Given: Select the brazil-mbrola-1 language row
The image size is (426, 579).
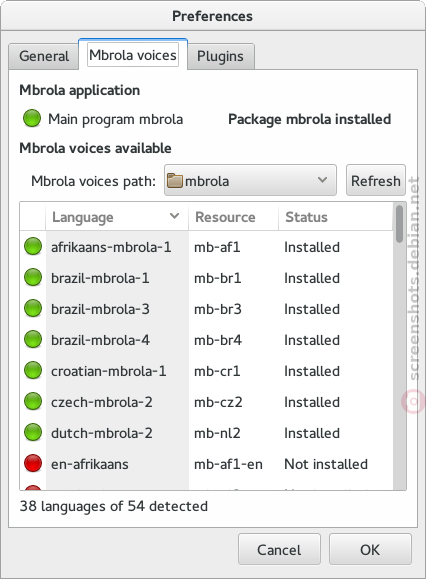Looking at the screenshot, I should [x=206, y=278].
